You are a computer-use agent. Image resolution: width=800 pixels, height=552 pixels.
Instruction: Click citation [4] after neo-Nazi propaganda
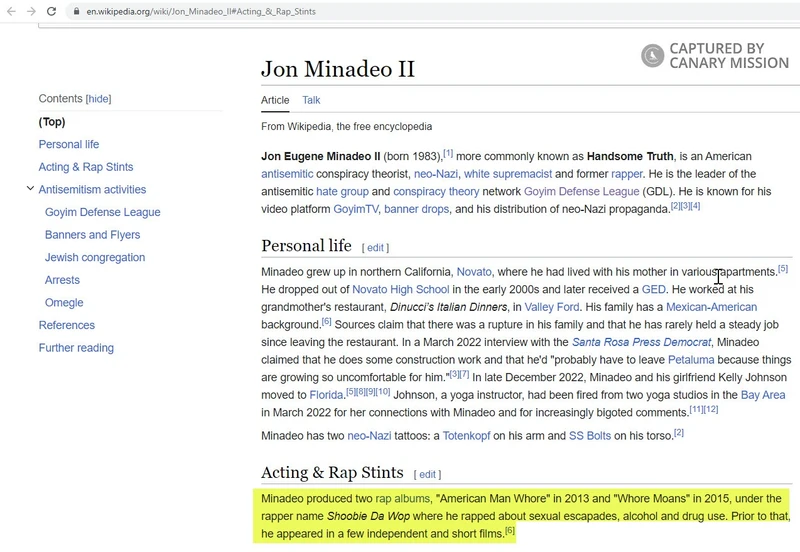[x=695, y=206]
